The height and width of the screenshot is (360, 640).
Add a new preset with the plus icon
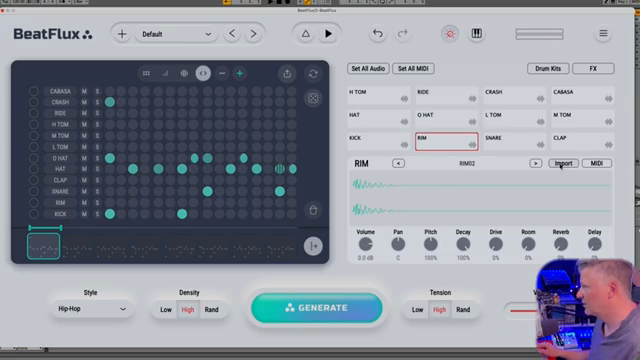pos(122,34)
